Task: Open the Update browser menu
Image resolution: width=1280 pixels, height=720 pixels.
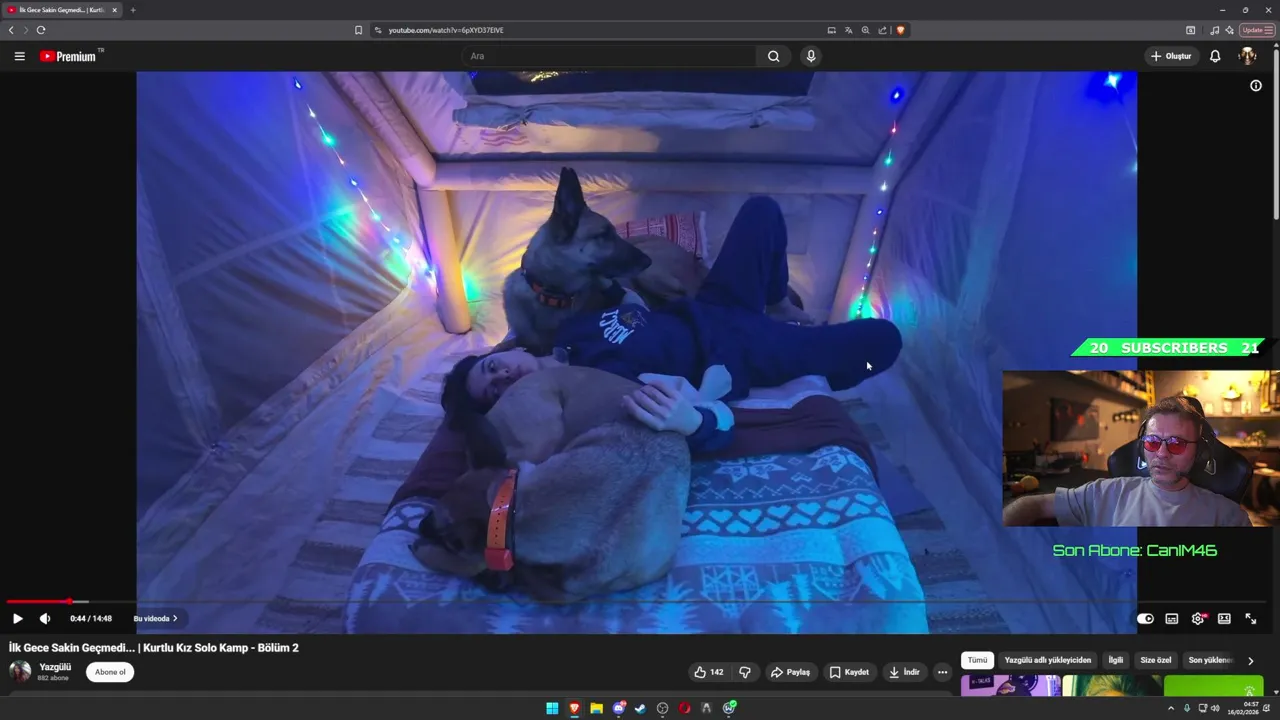Action: point(1257,30)
